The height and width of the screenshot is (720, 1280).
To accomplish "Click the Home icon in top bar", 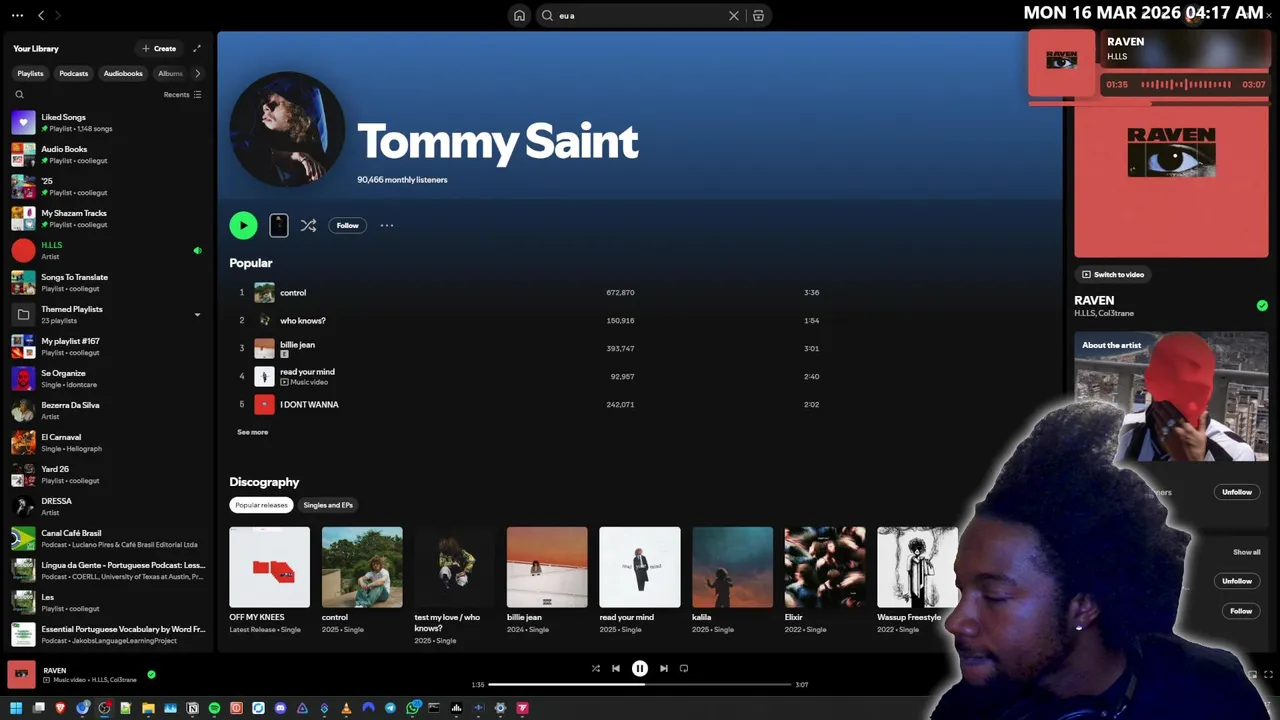I will tap(519, 16).
